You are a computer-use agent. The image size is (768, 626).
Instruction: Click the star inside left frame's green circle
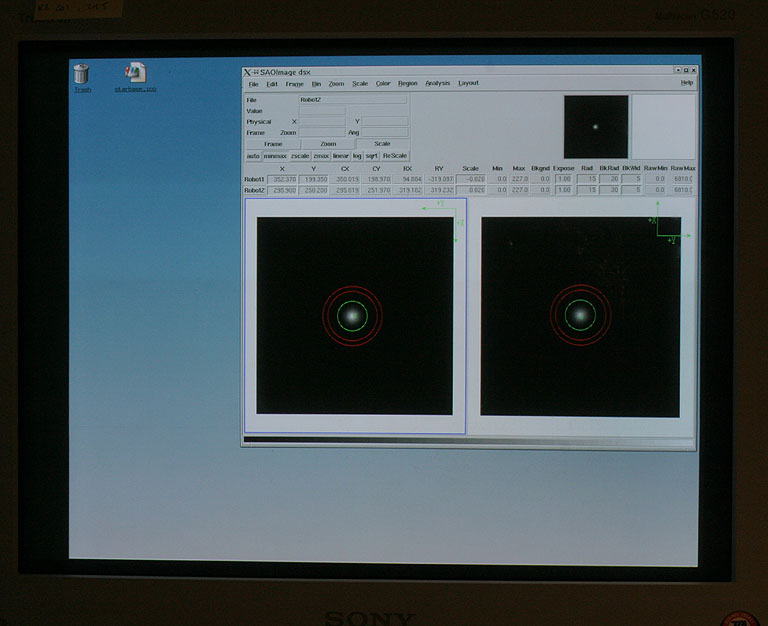point(351,316)
